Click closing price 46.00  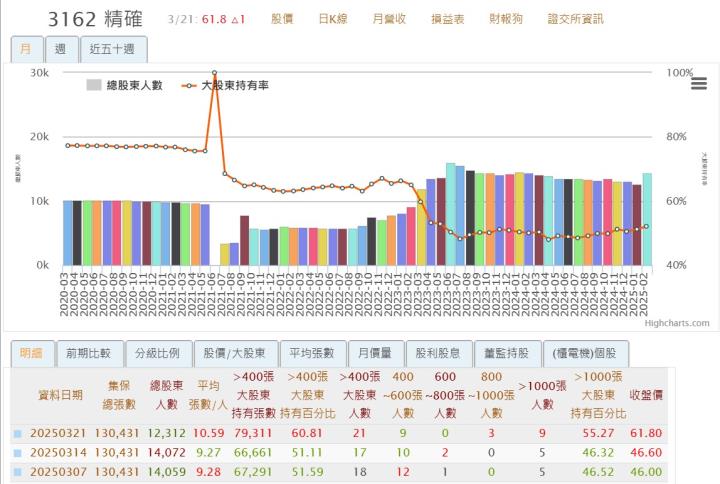pos(646,472)
